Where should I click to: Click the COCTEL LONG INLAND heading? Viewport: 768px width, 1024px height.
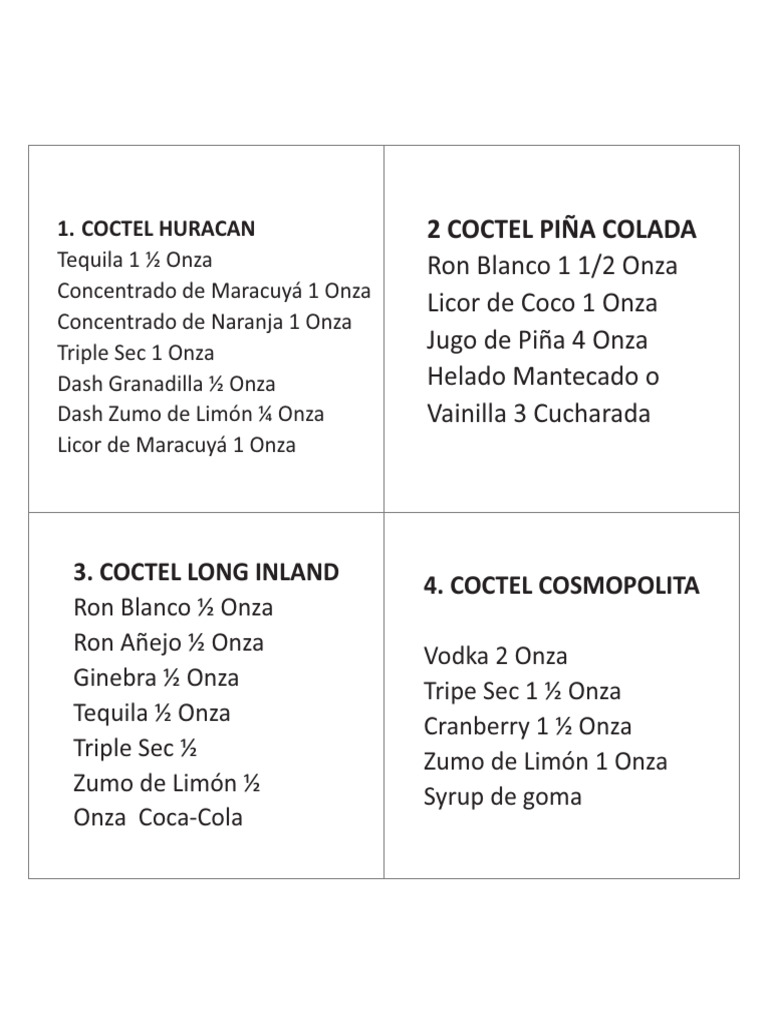click(206, 572)
